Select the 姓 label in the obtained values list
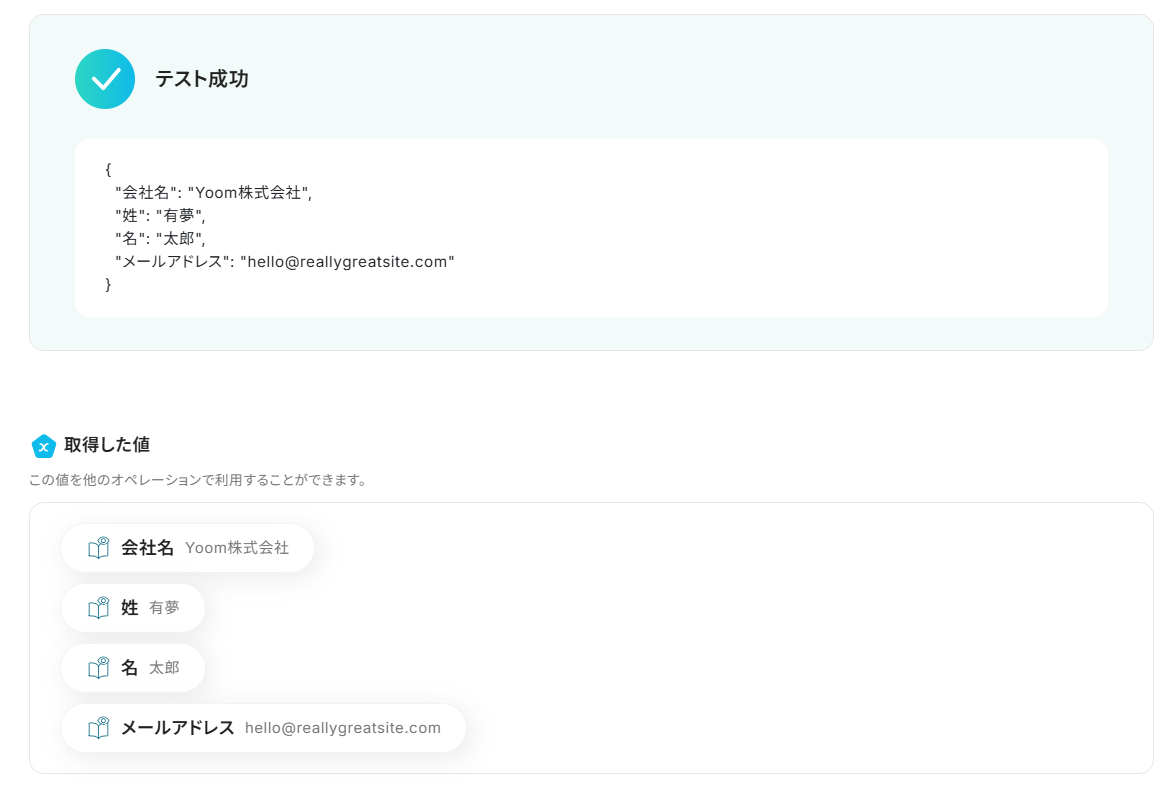1165x786 pixels. tap(130, 608)
